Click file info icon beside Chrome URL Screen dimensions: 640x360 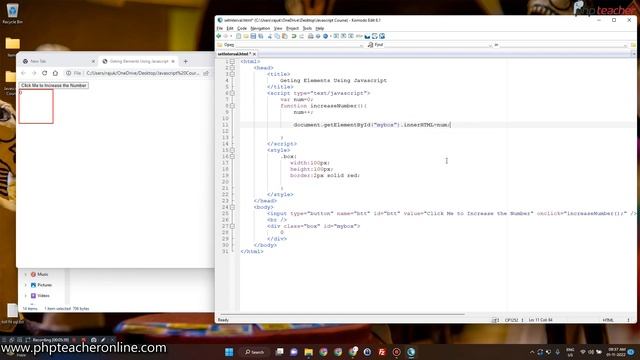(x=69, y=73)
